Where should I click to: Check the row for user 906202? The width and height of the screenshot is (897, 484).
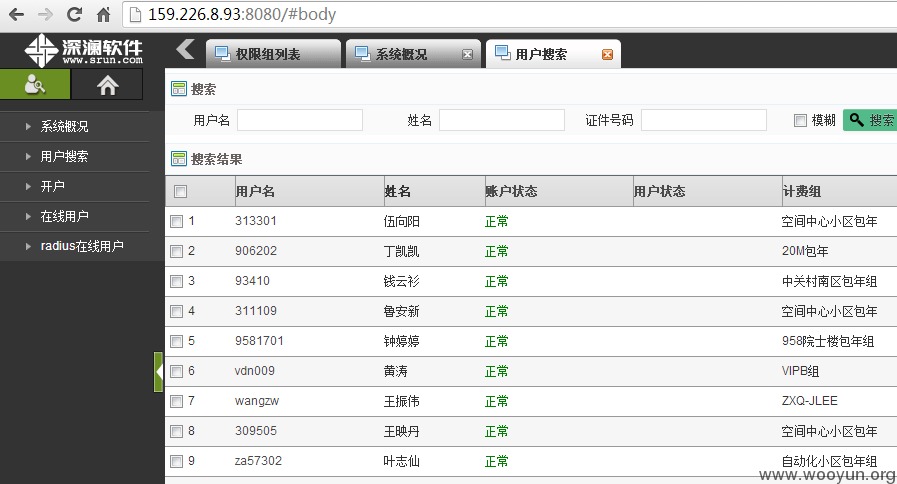pyautogui.click(x=177, y=251)
